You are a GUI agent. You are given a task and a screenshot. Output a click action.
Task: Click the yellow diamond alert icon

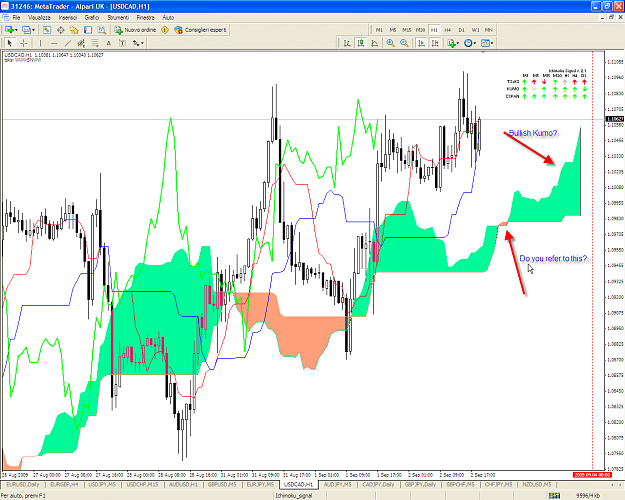[x=165, y=30]
